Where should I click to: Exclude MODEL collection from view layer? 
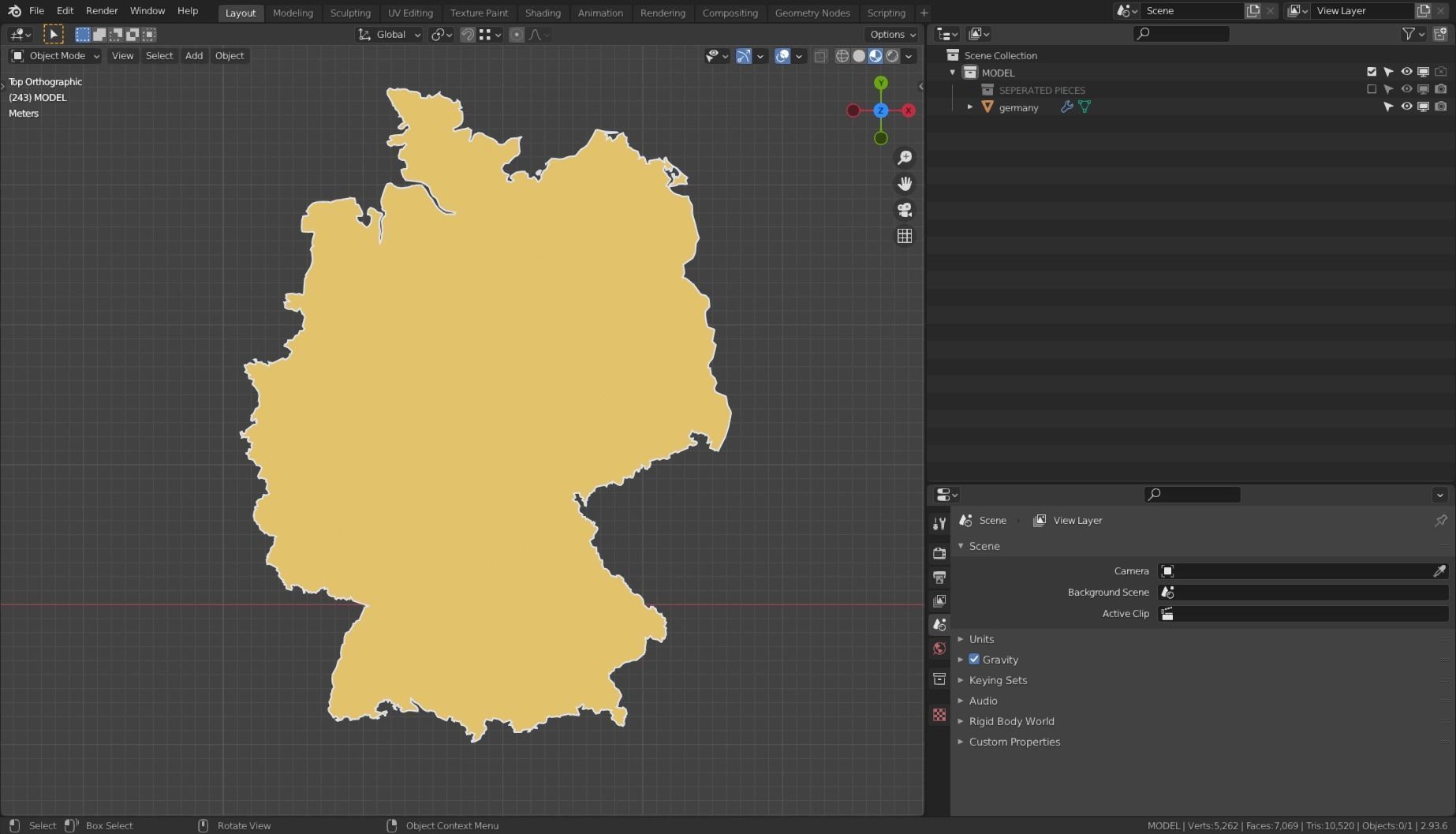(1372, 72)
